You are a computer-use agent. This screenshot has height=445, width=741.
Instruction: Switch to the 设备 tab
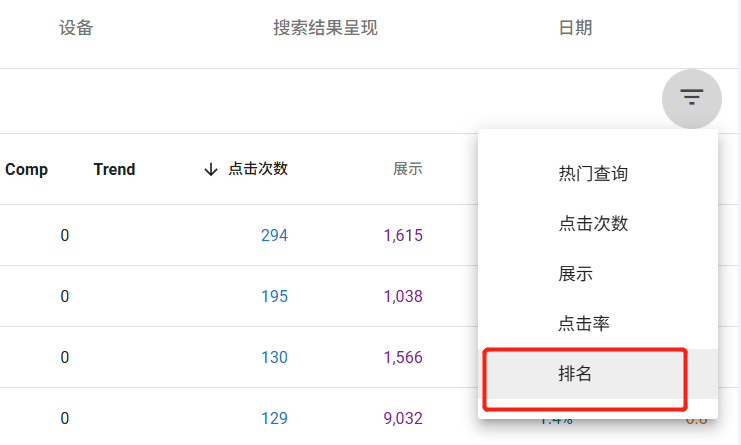pos(76,28)
